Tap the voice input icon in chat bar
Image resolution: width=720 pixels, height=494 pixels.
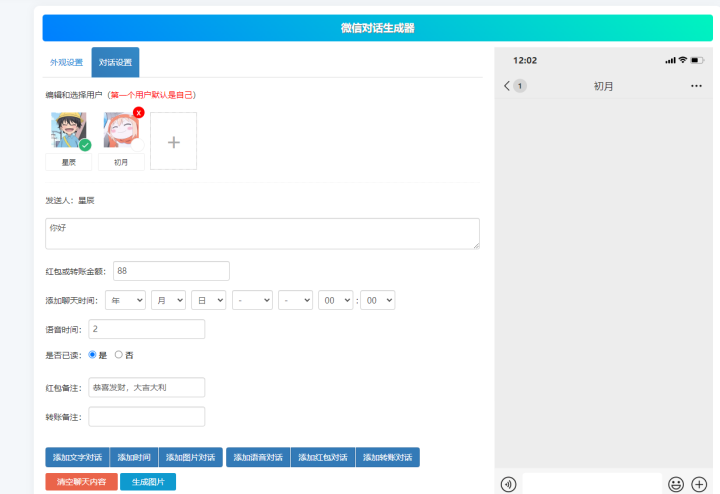(x=509, y=484)
